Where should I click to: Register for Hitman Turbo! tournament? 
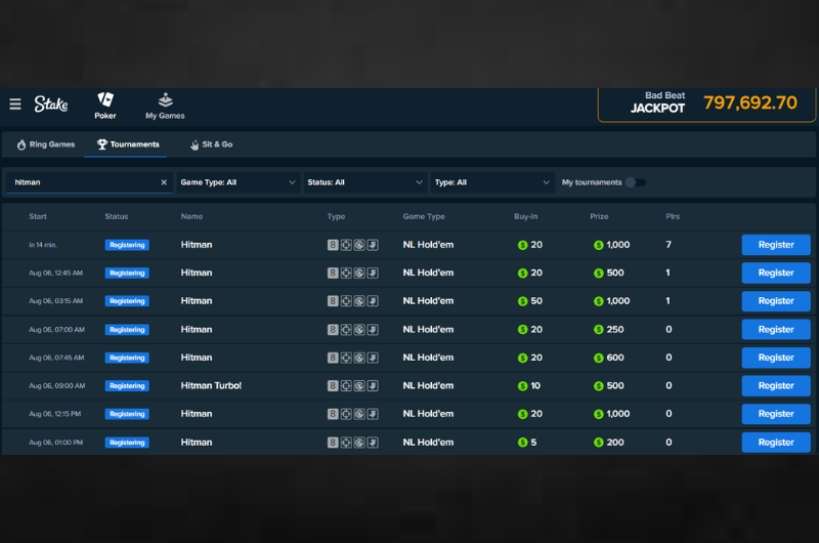point(776,386)
